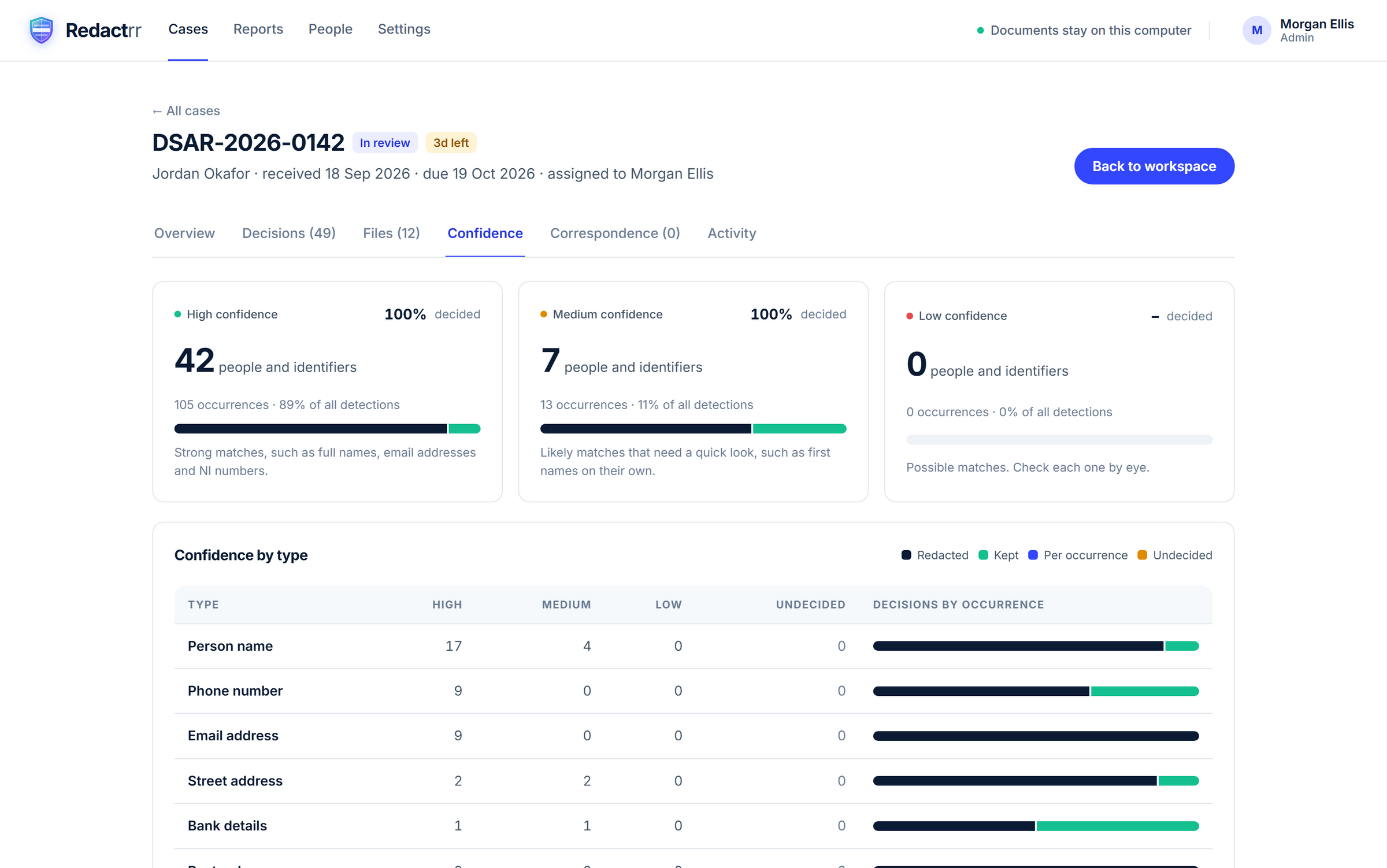
Task: Click the Medium confidence progress bar
Action: (x=693, y=429)
